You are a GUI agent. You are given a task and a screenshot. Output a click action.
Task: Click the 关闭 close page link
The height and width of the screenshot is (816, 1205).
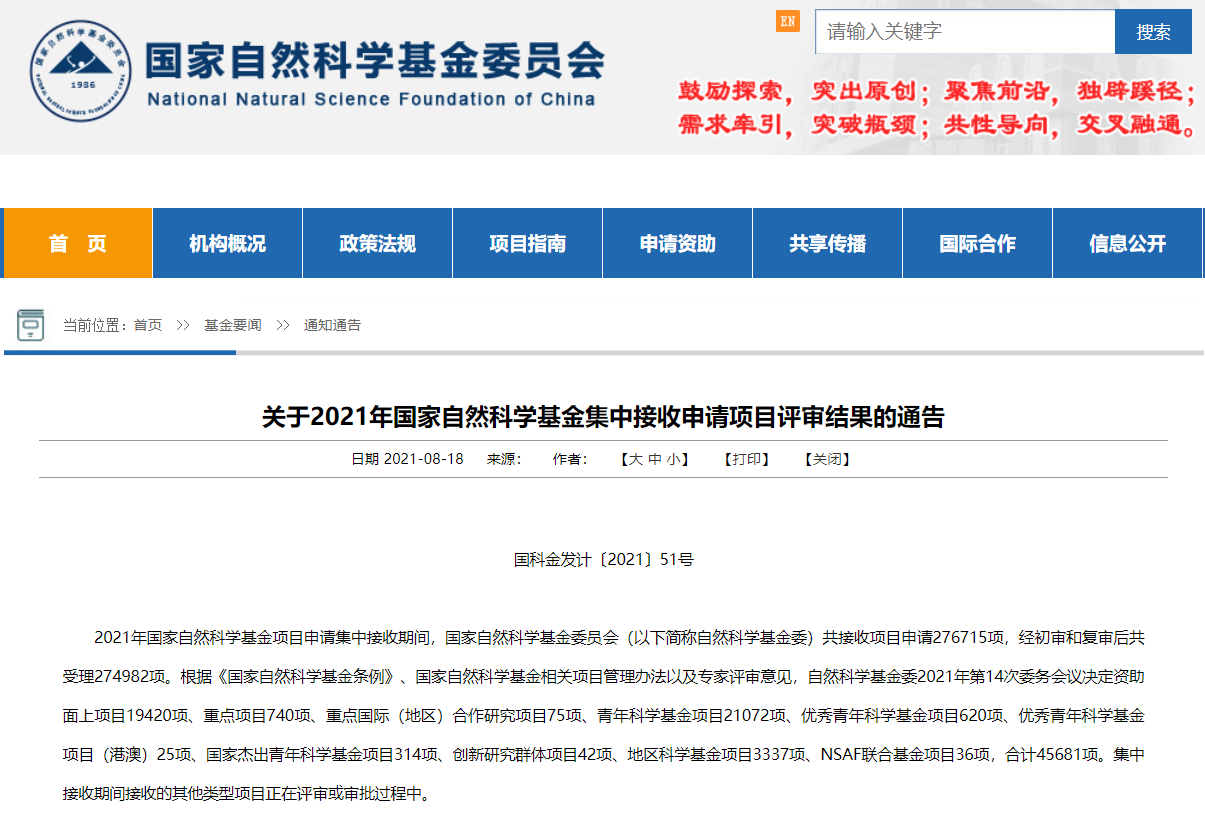(826, 460)
